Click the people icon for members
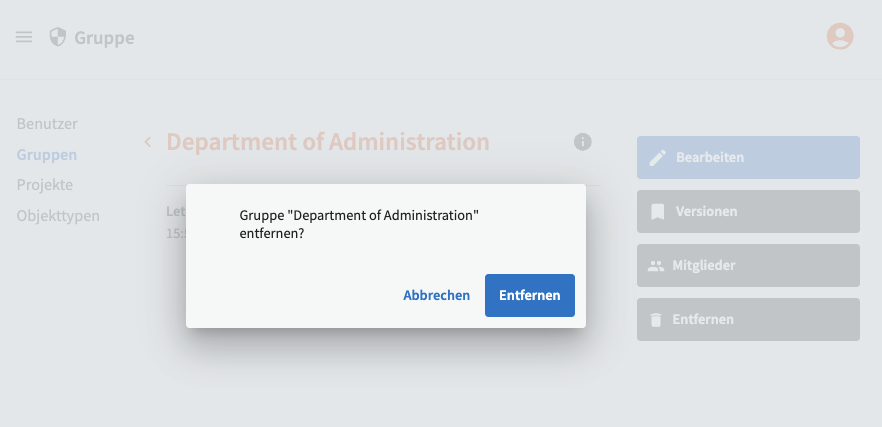Viewport: 882px width, 427px height. tap(656, 266)
